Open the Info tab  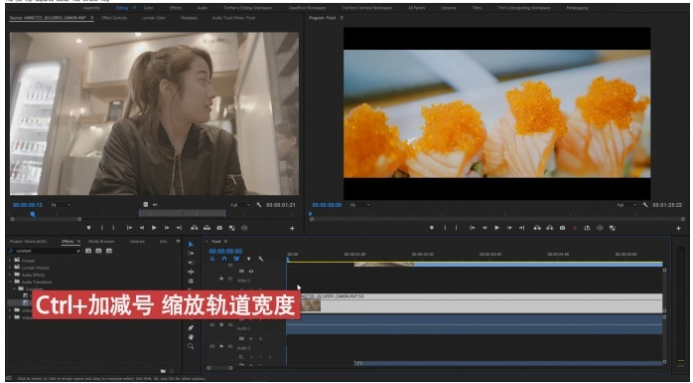pyautogui.click(x=163, y=242)
